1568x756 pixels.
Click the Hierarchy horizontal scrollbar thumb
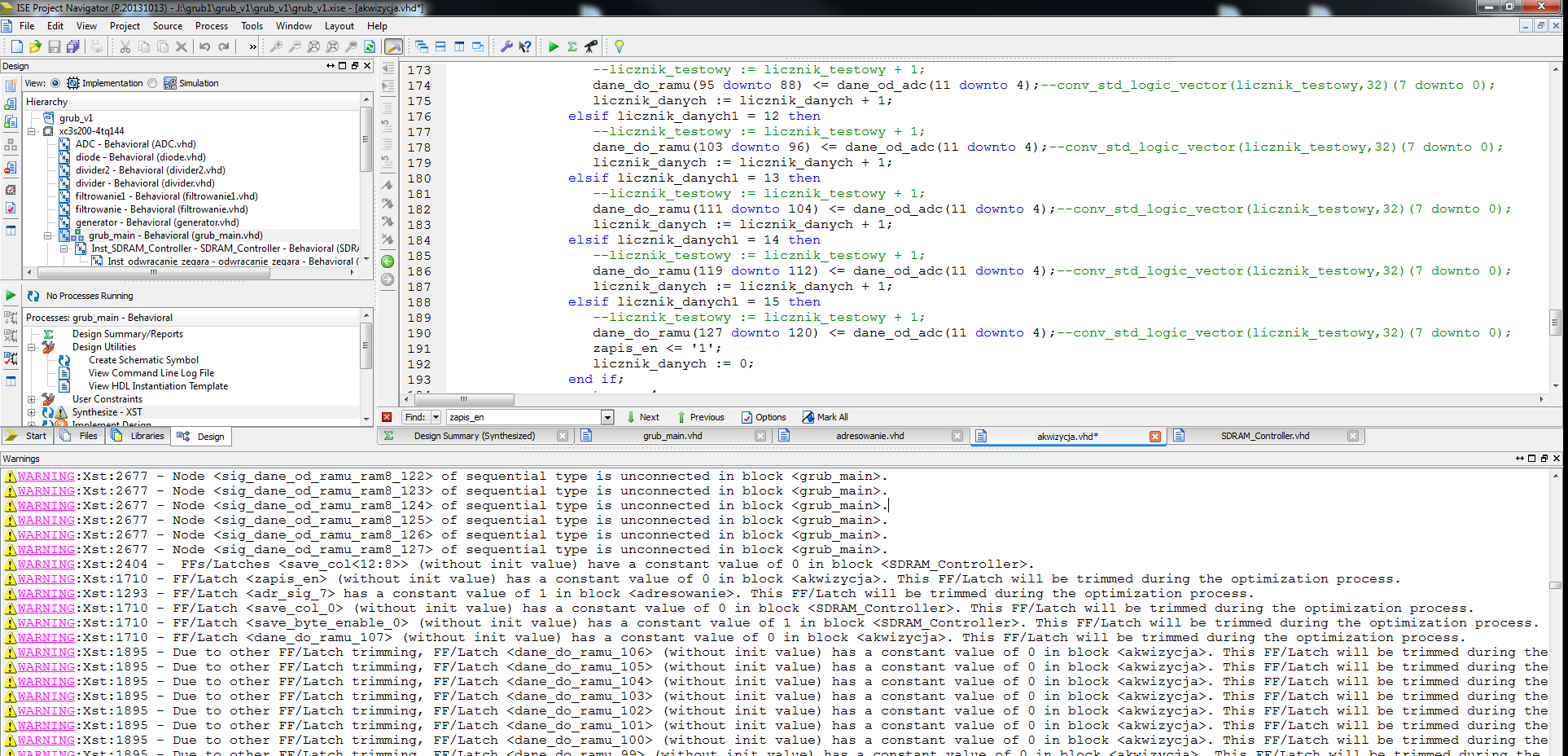click(x=153, y=273)
